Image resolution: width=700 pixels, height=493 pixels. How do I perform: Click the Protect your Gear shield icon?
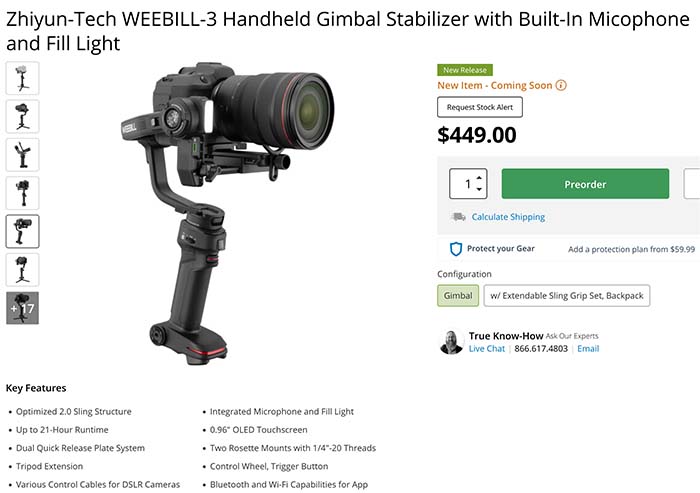click(455, 249)
